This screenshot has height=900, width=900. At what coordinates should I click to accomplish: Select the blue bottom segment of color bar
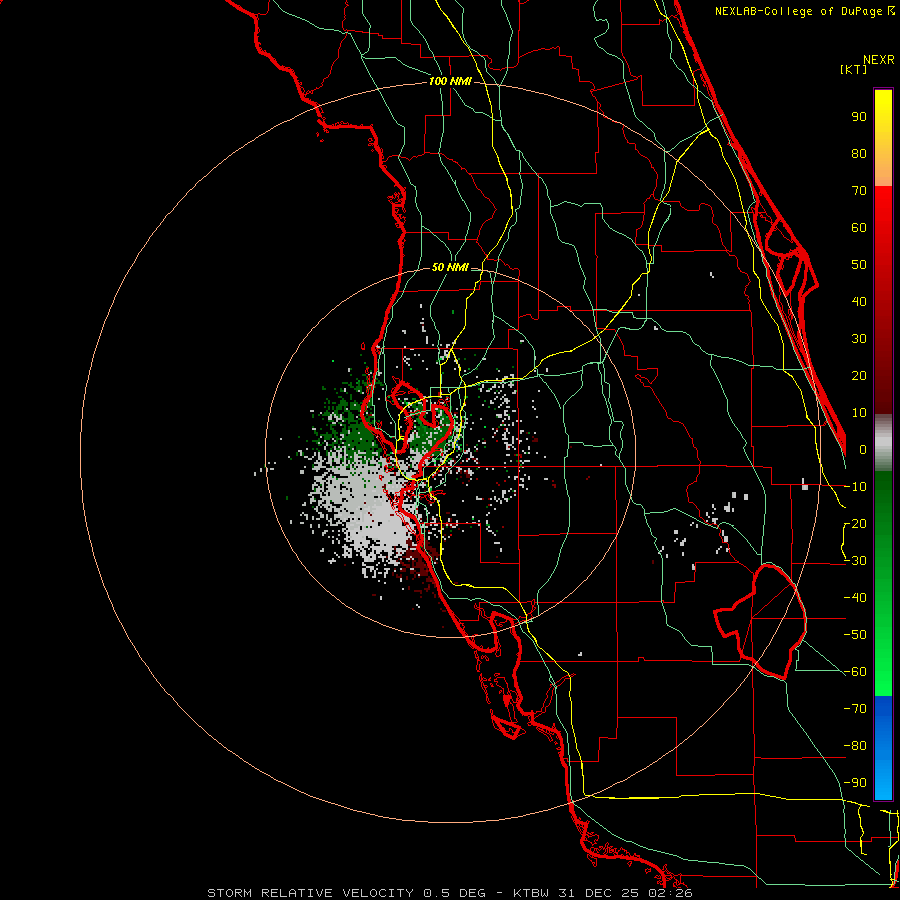coord(883,748)
